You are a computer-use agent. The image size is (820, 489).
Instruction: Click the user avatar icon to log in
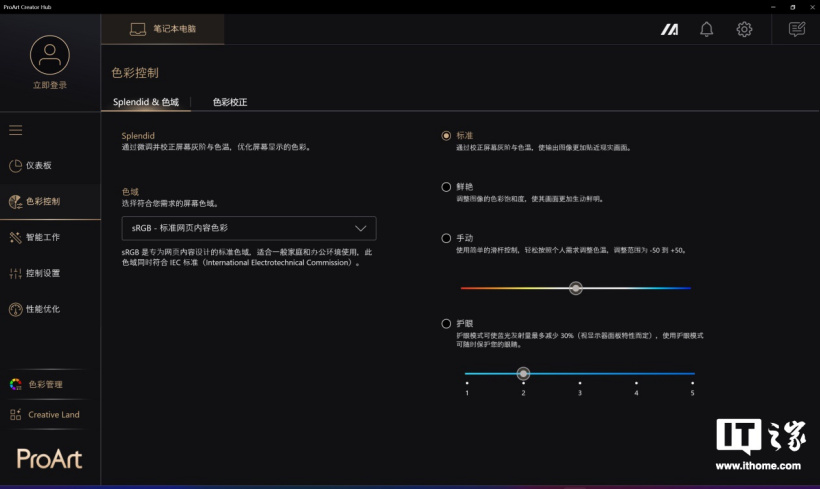click(50, 55)
